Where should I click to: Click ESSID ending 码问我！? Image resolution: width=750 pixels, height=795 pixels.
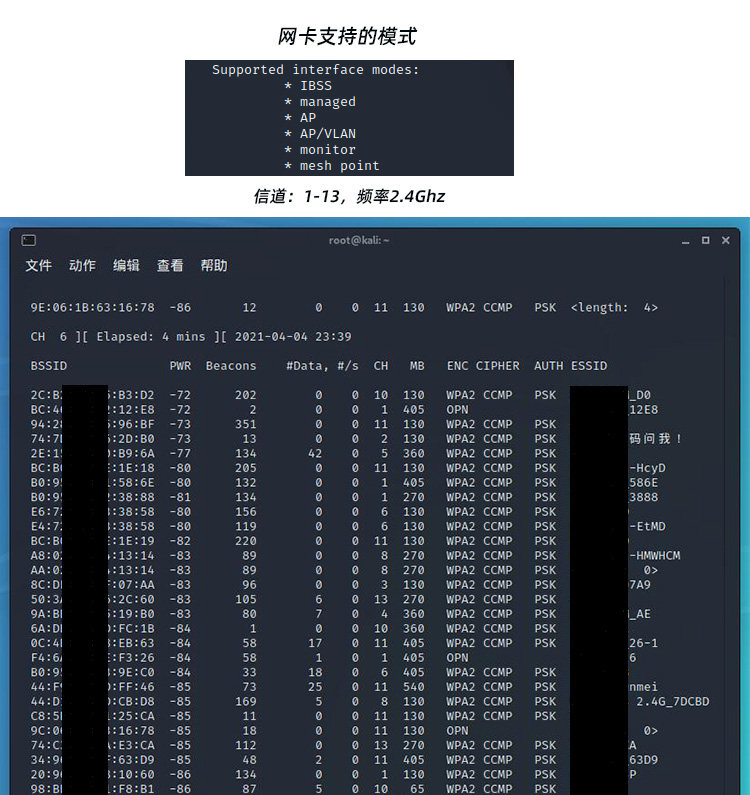pyautogui.click(x=655, y=439)
